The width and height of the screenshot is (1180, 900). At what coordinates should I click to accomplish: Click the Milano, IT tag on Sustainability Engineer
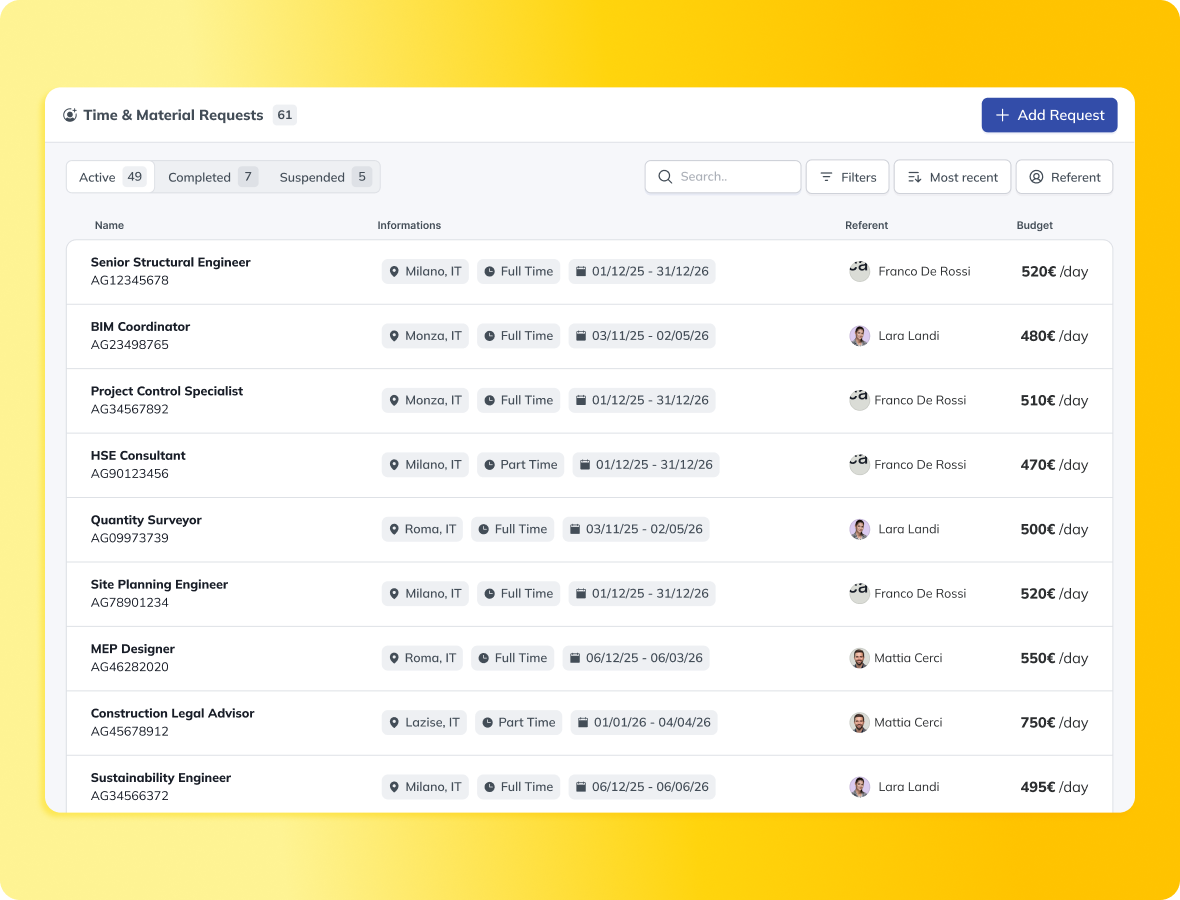coord(425,787)
